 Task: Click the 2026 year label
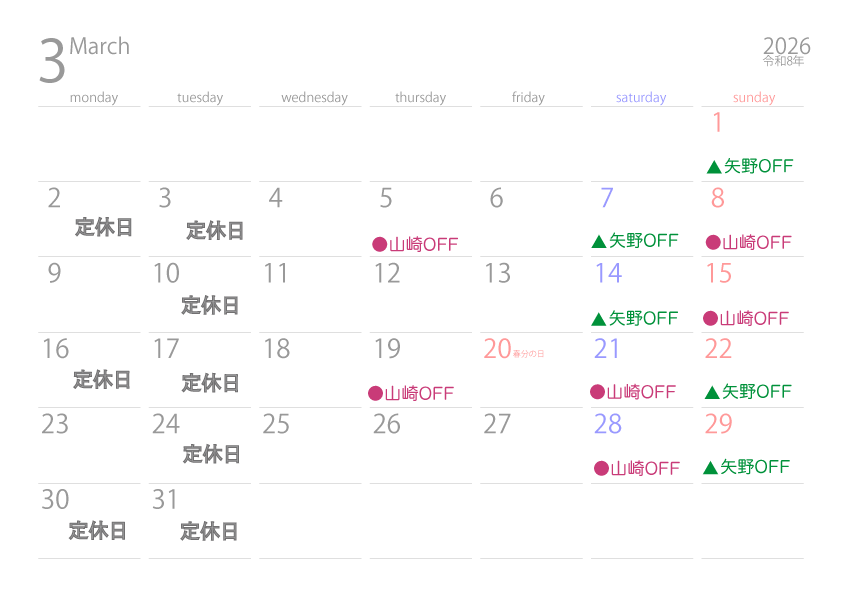click(786, 46)
